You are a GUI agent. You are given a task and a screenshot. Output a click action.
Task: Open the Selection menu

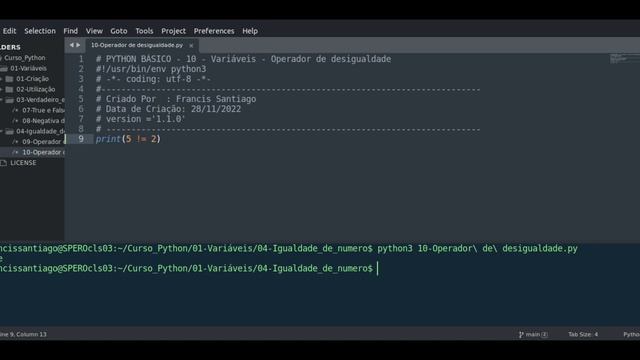coord(40,31)
